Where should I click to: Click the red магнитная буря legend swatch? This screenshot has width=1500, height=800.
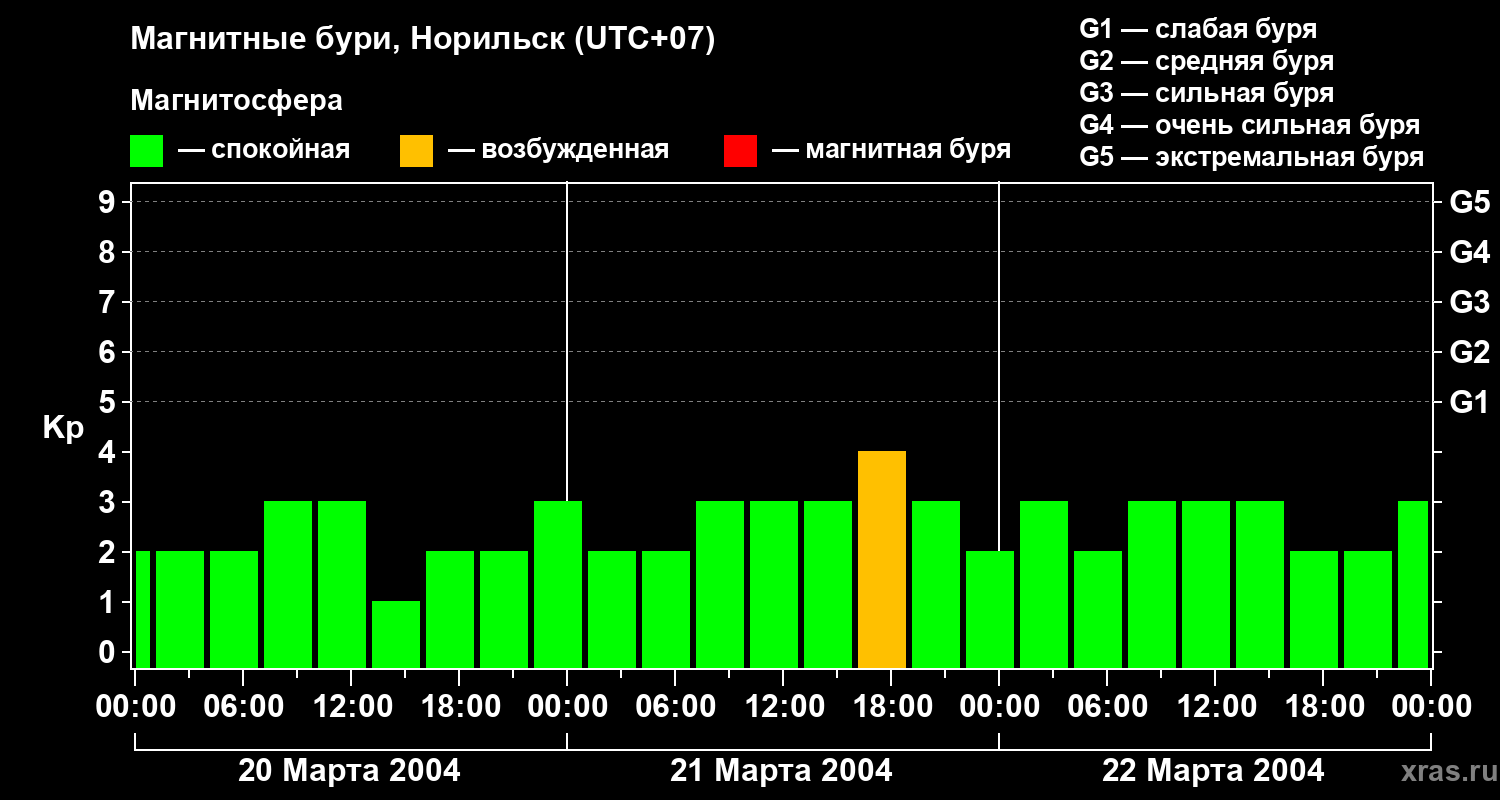(740, 151)
